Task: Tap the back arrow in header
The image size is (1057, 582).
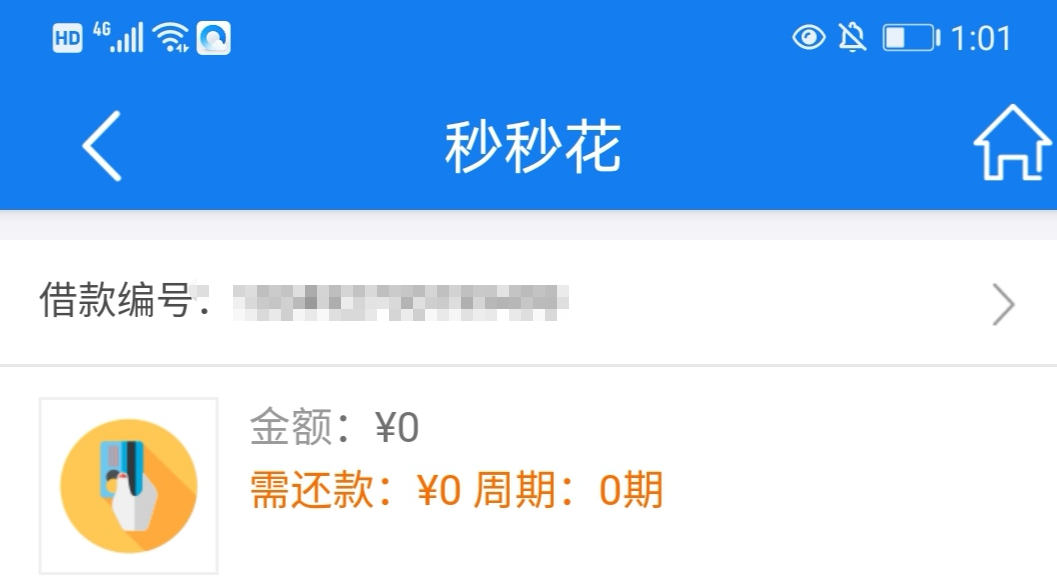Action: 102,146
